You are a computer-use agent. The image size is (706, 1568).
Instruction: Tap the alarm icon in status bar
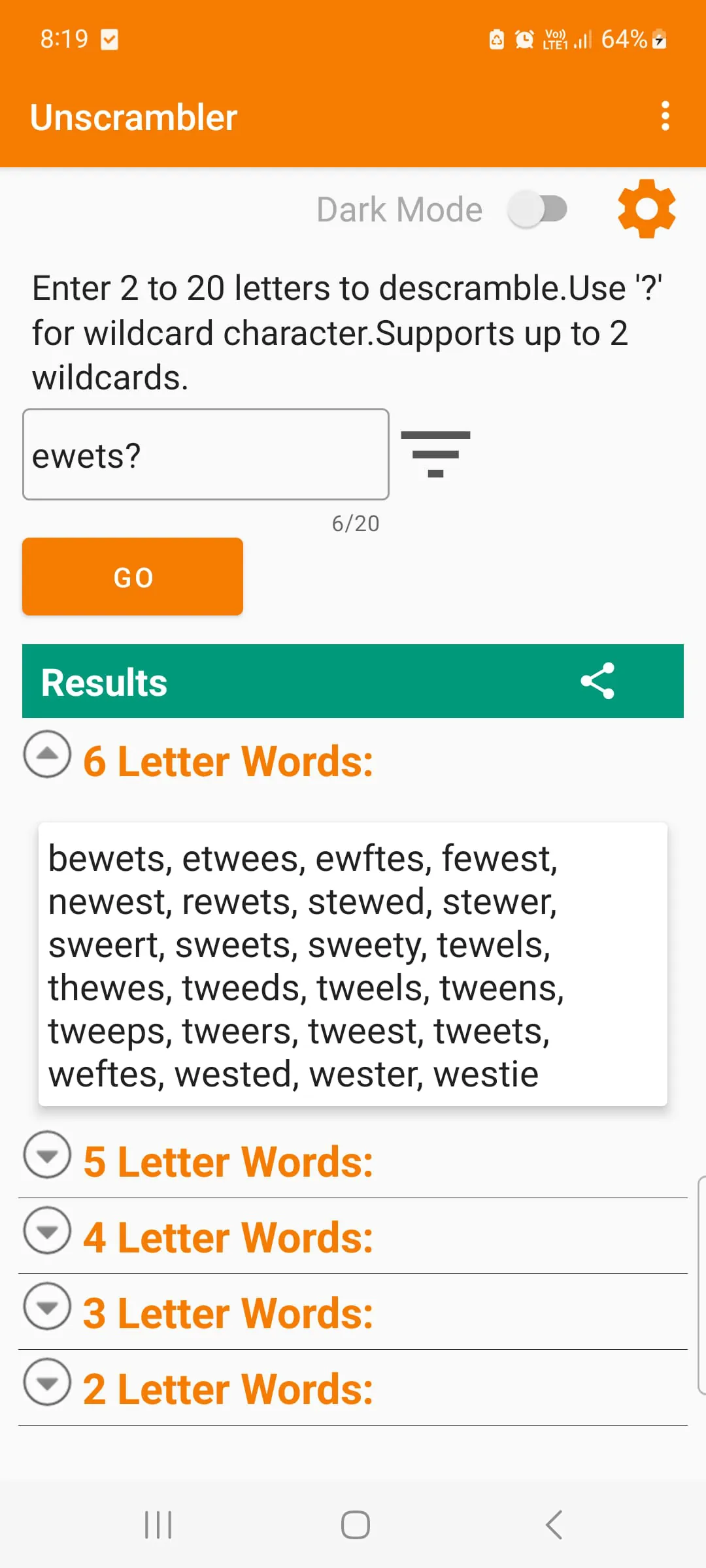click(x=524, y=39)
